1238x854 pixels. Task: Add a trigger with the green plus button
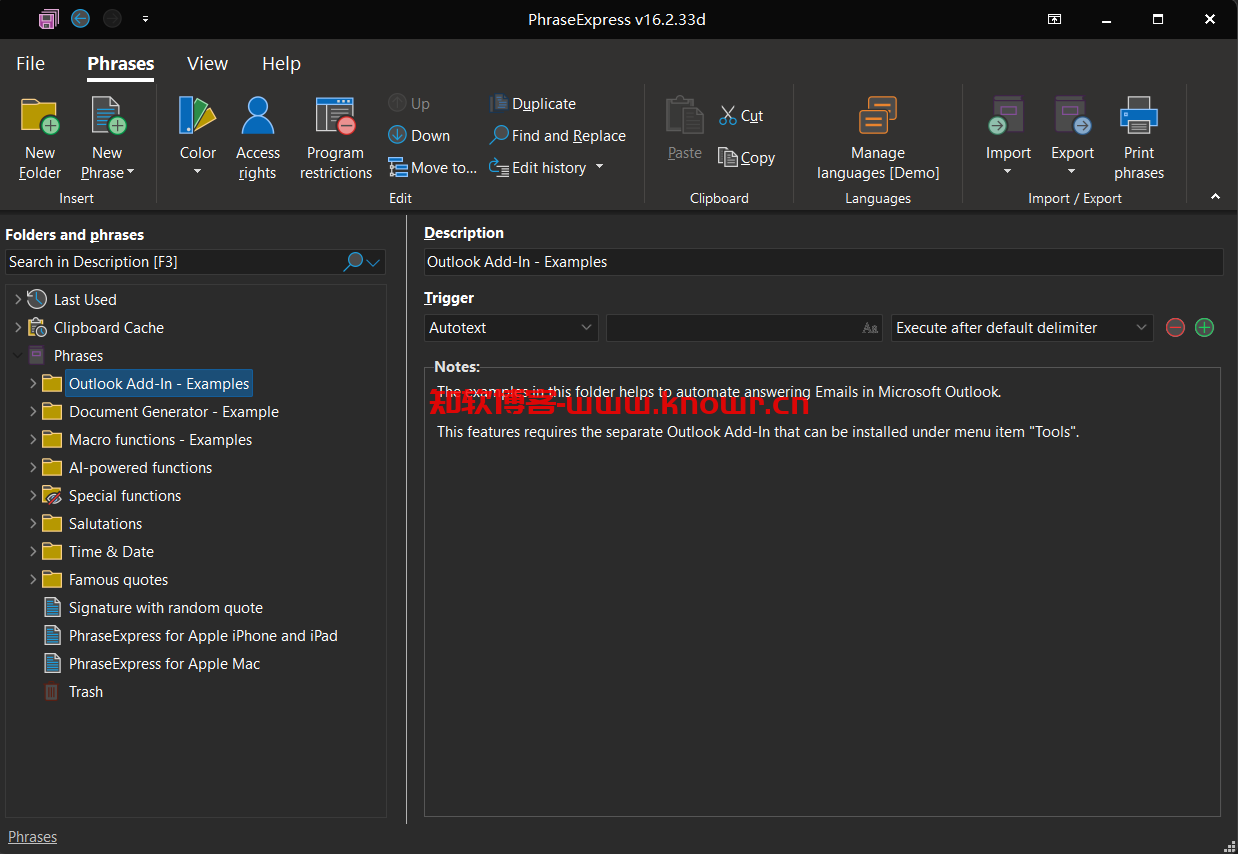tap(1204, 328)
